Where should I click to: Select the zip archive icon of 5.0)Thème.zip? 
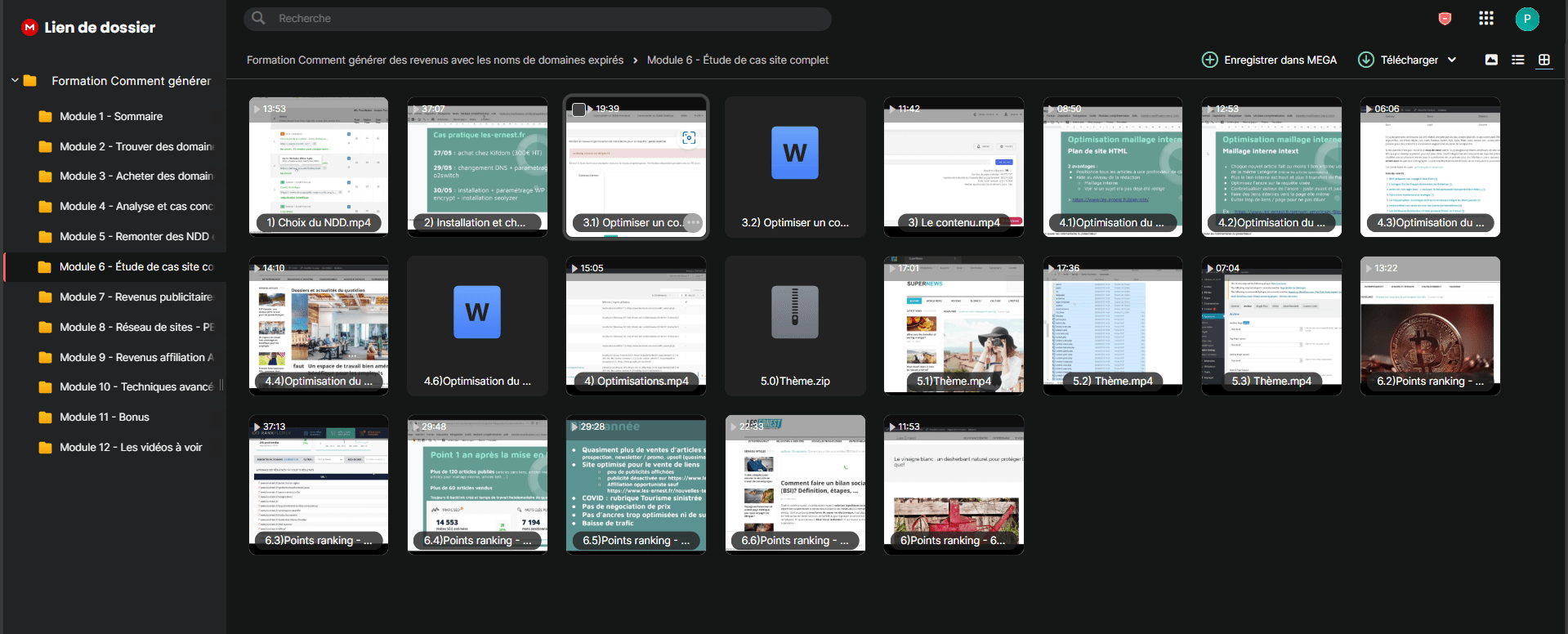coord(795,312)
